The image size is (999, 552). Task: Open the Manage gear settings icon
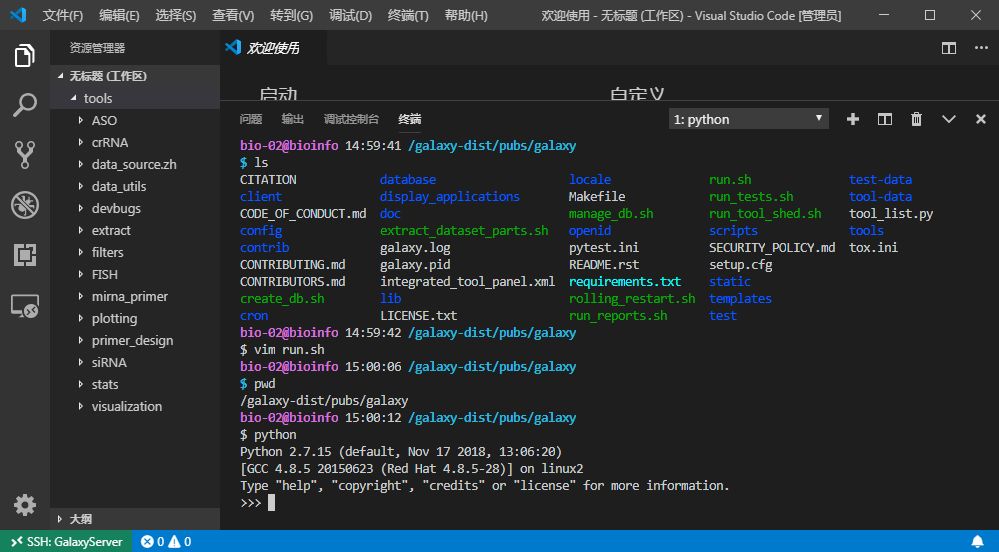24,505
